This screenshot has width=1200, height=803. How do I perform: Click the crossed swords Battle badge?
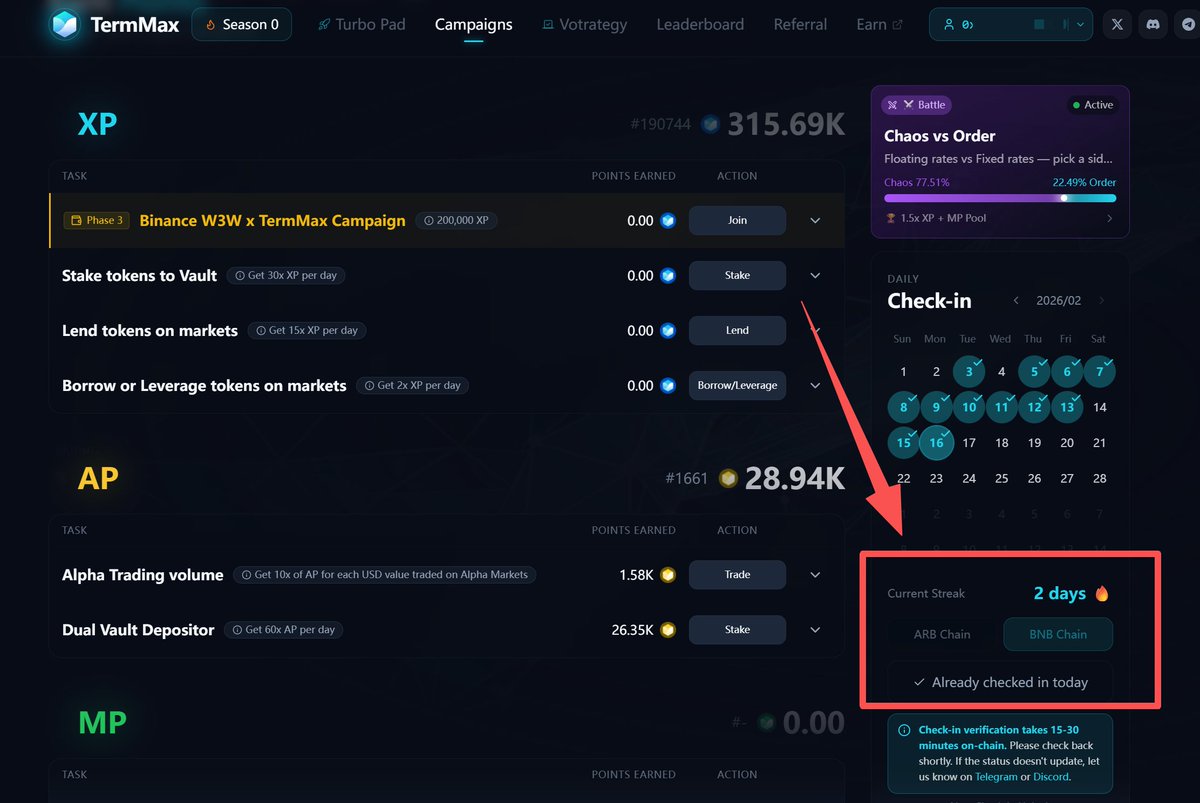915,105
